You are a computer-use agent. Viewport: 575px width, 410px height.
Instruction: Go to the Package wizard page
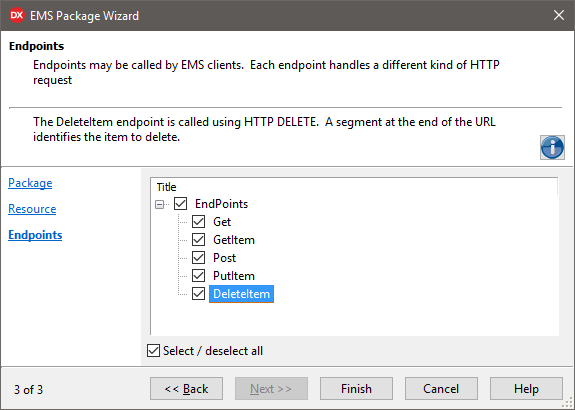point(30,183)
